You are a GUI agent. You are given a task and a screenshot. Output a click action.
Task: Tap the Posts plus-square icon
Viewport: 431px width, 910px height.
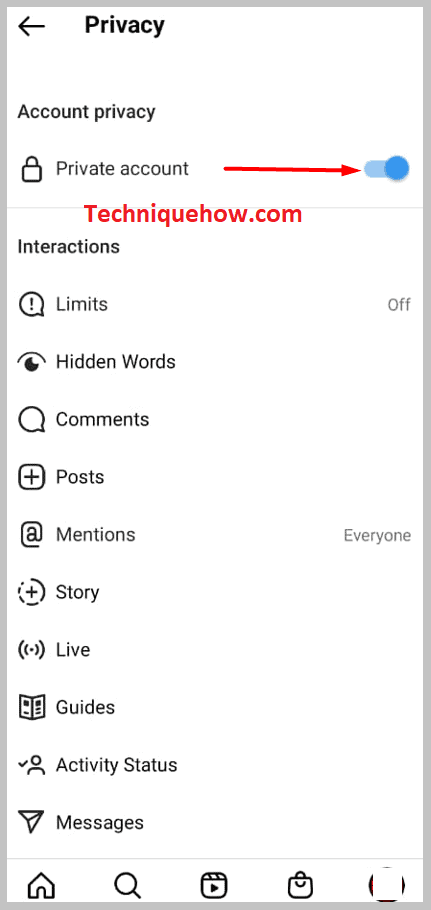[31, 478]
